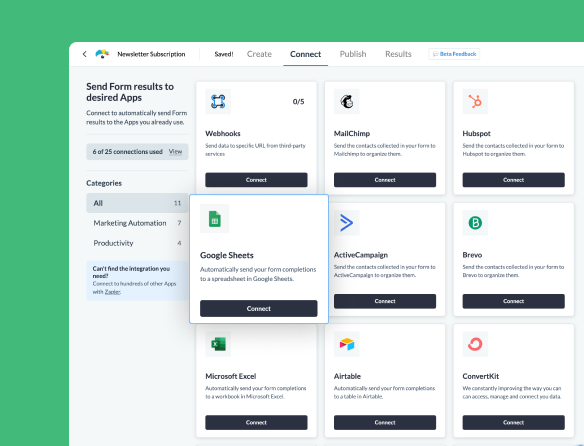The height and width of the screenshot is (446, 584).
Task: Click the Beta Feedback button
Action: 454,54
